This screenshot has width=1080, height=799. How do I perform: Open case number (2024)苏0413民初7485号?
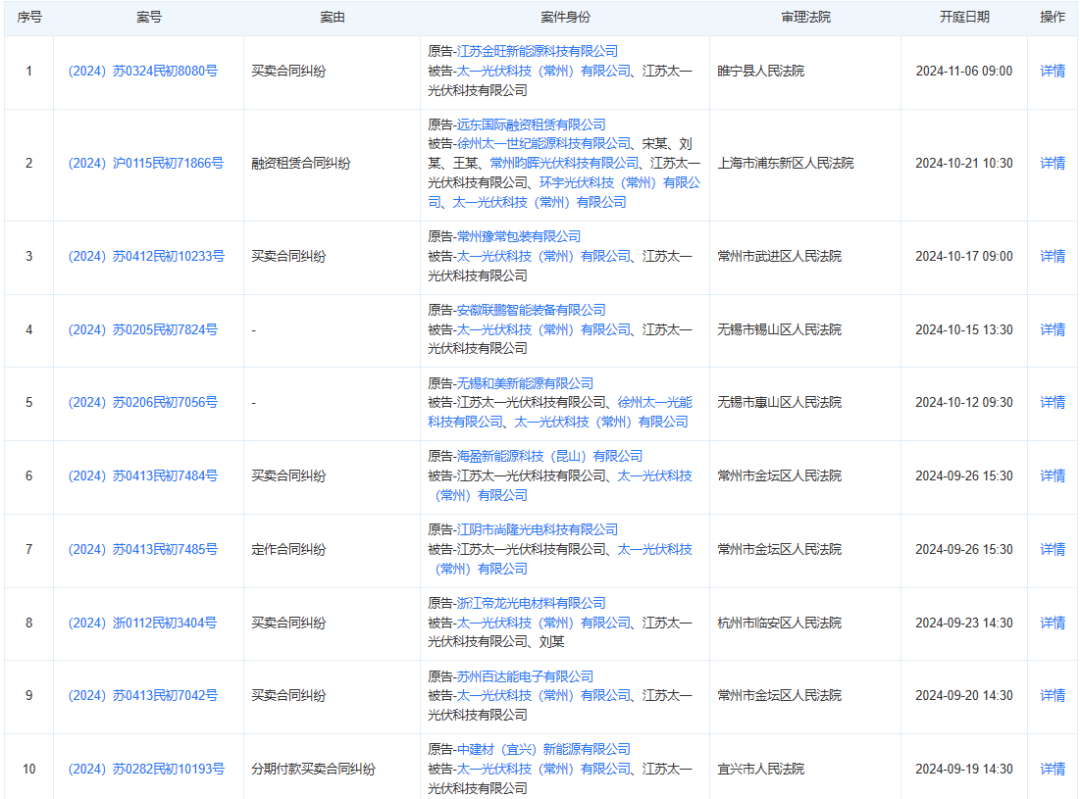(143, 549)
